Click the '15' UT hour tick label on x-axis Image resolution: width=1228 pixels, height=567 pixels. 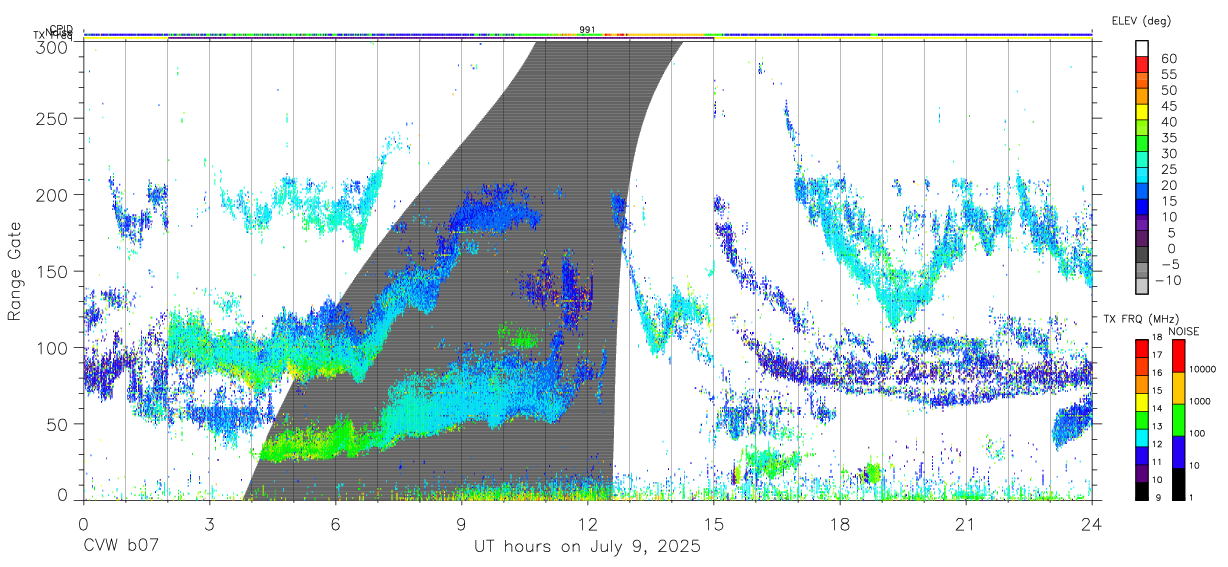tap(714, 525)
